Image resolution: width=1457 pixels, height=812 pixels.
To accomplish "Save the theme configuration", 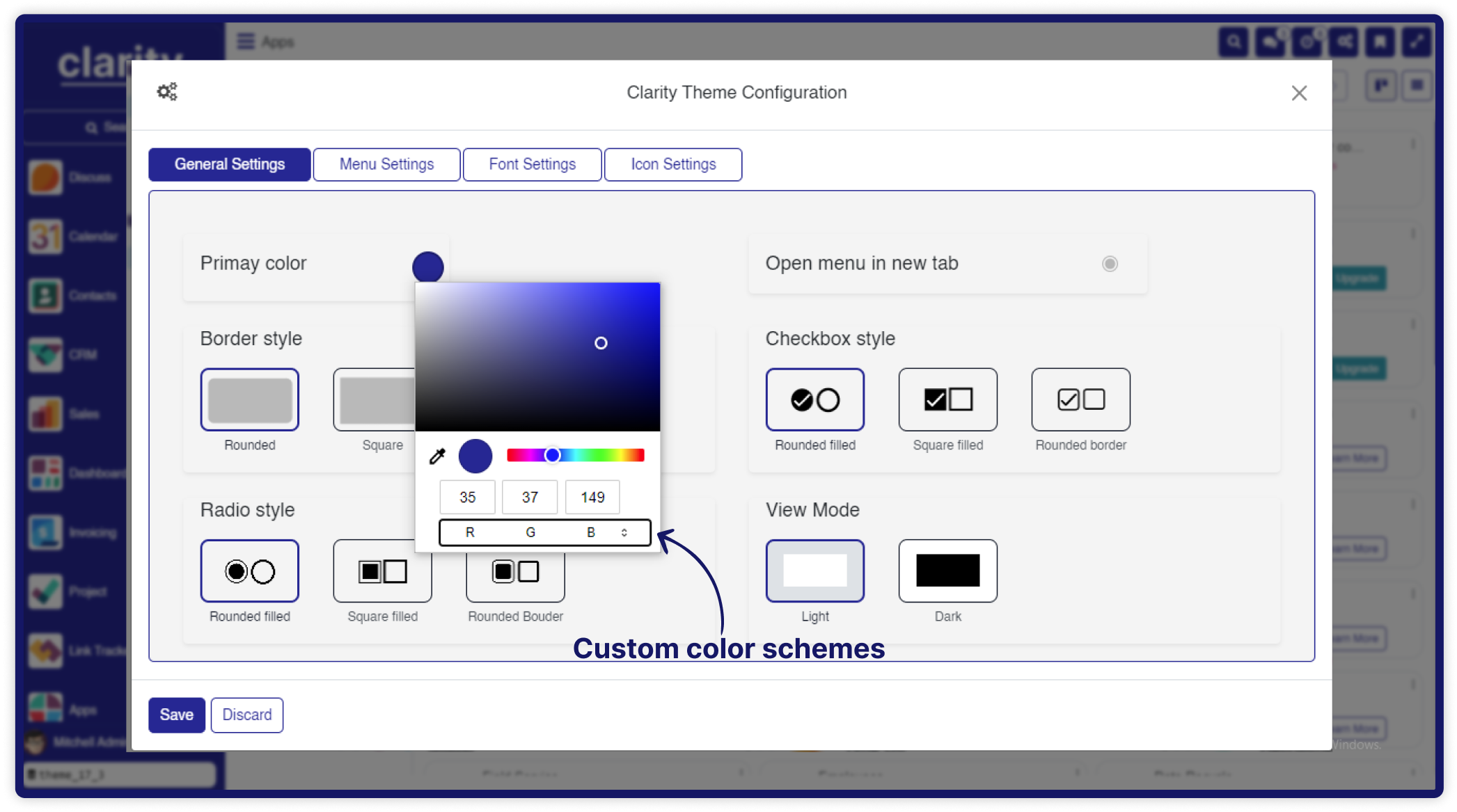I will click(177, 715).
